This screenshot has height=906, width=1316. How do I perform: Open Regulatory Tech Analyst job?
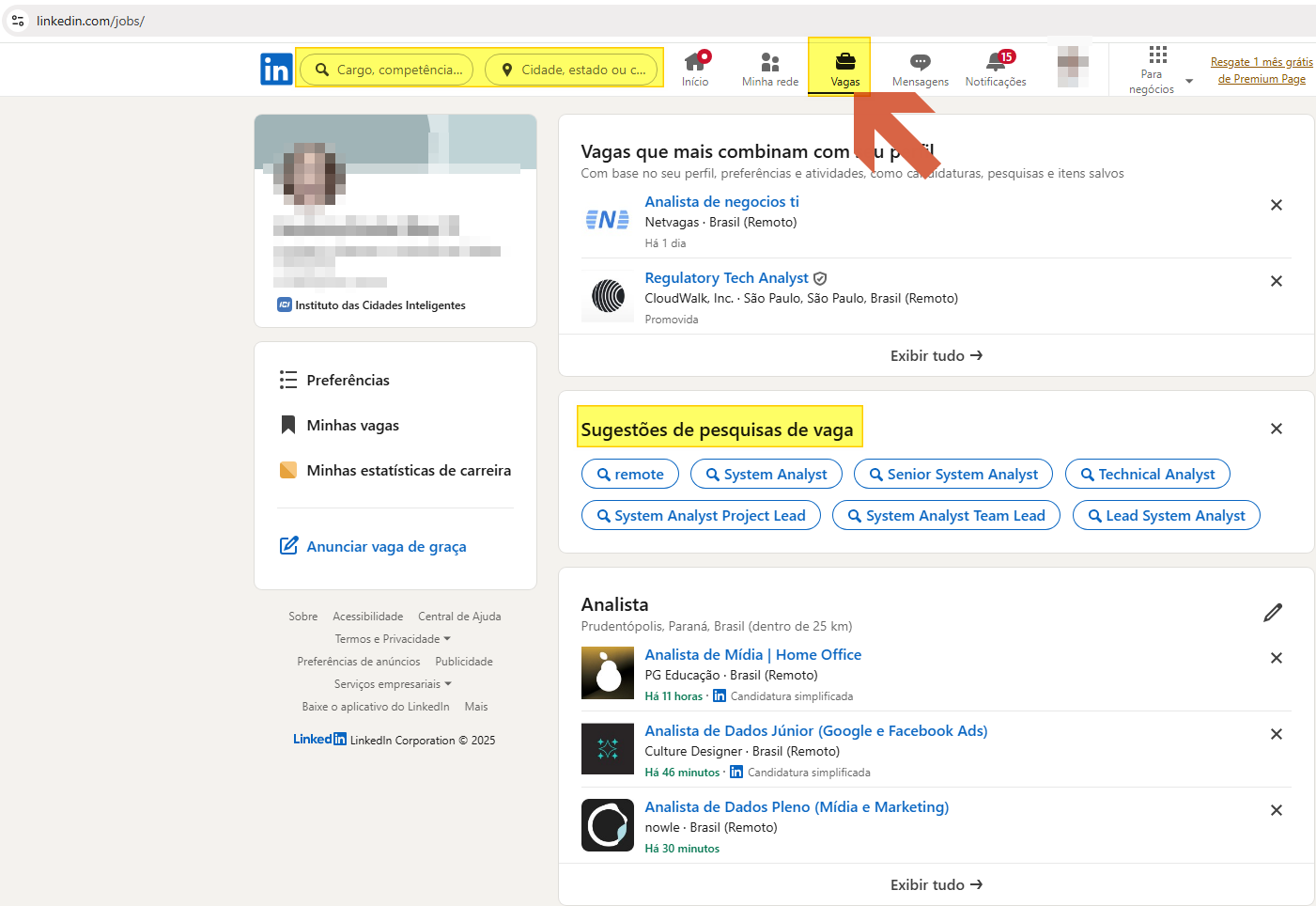pos(726,278)
